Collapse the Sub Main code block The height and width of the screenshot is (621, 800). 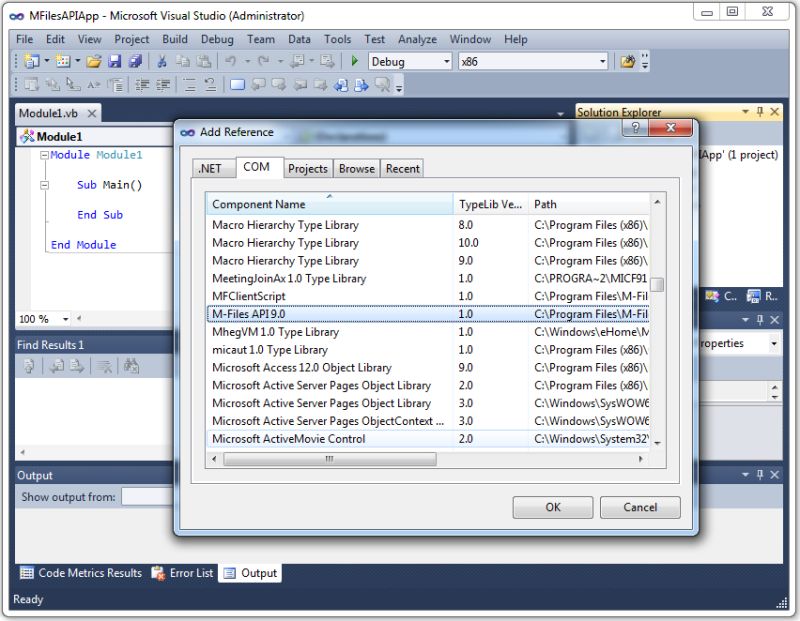[x=44, y=185]
